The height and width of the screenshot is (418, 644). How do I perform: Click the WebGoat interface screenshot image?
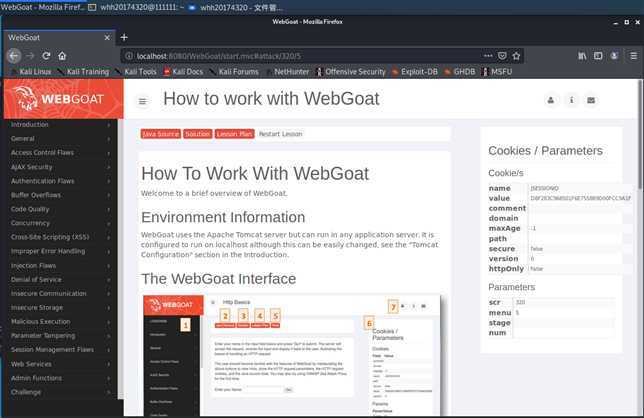tap(292, 356)
